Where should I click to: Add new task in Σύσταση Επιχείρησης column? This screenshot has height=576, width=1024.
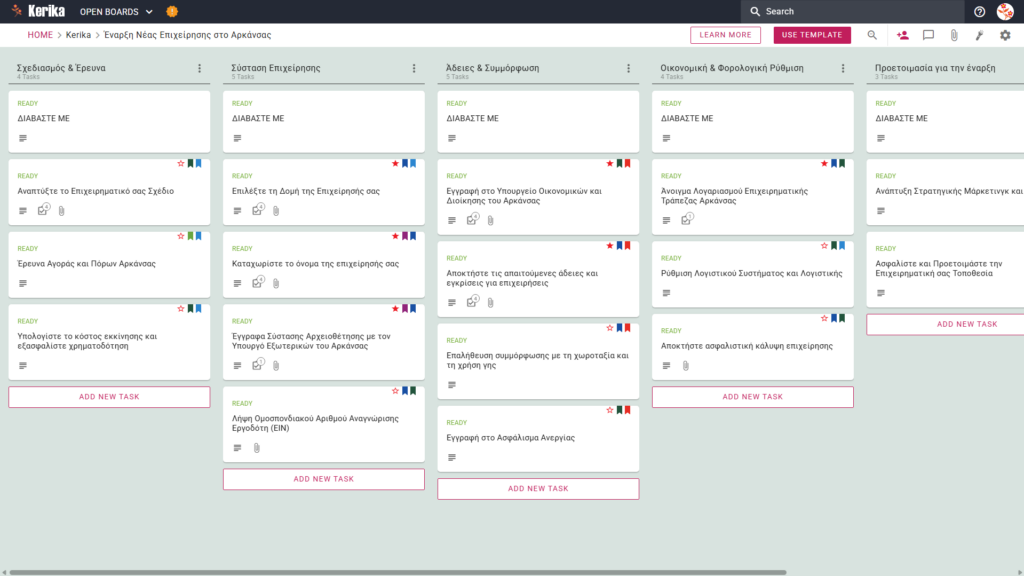point(323,479)
